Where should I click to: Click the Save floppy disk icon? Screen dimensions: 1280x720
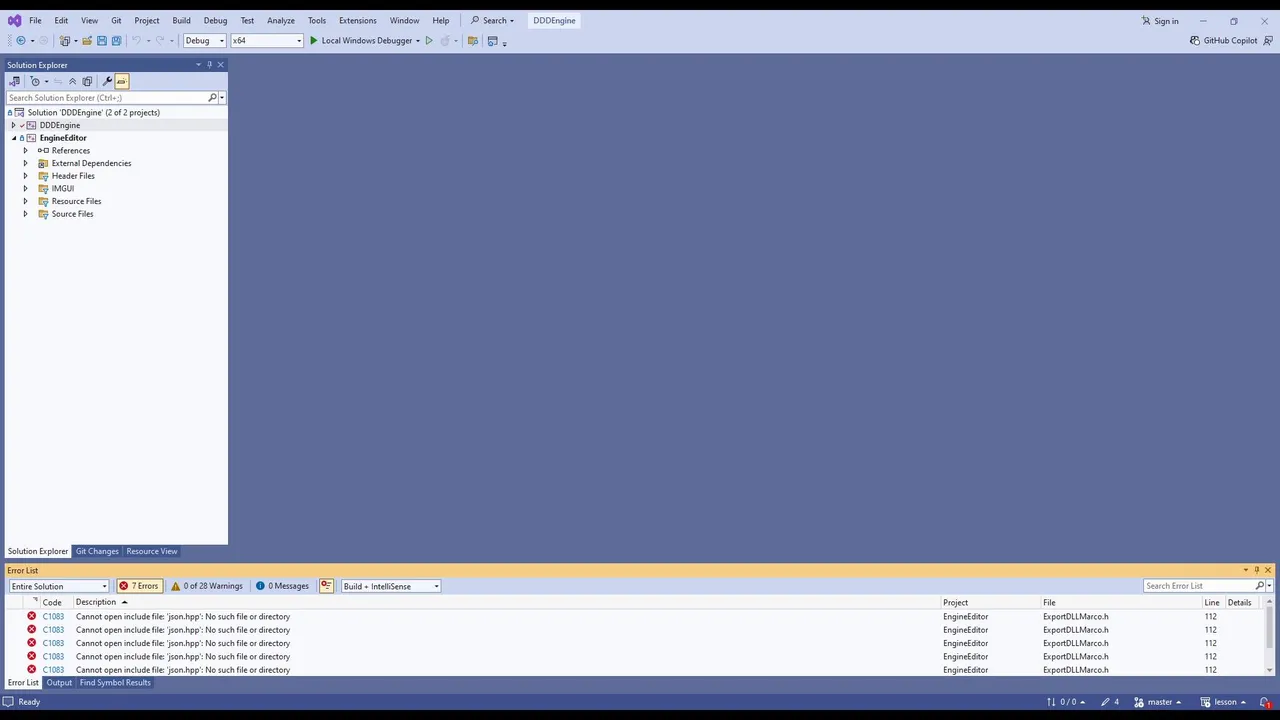pos(101,41)
